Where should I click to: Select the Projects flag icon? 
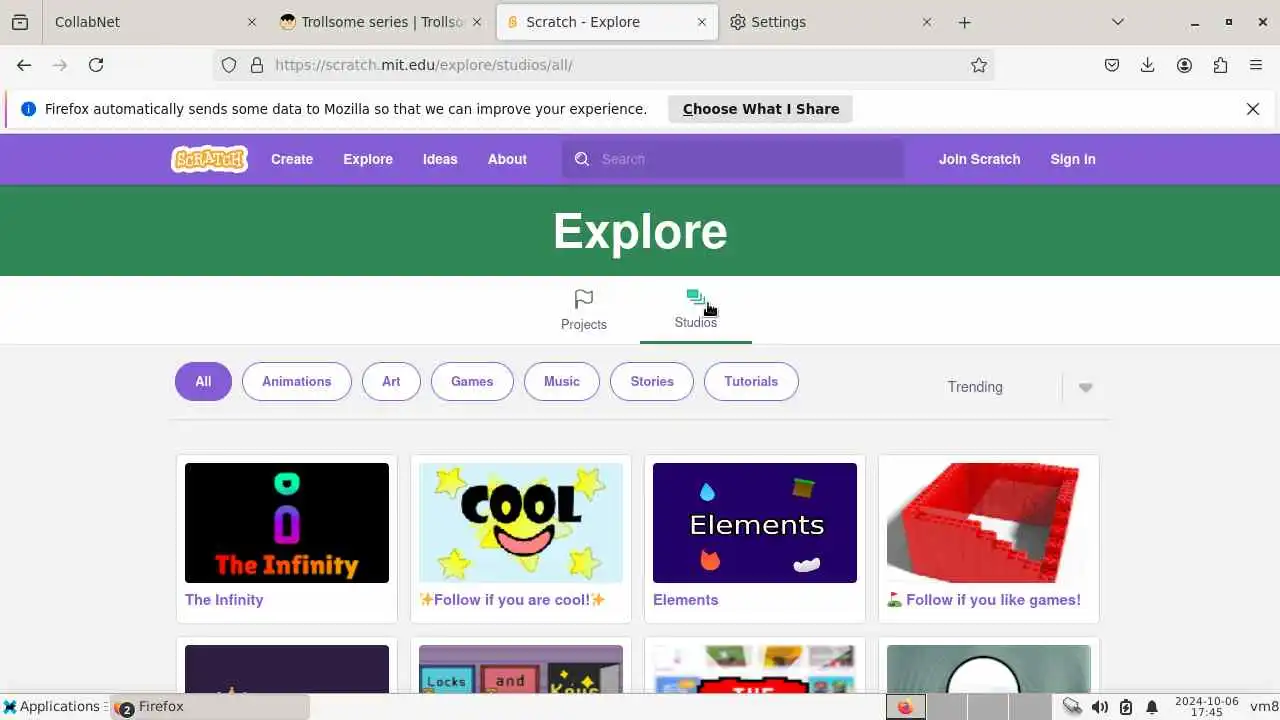click(x=584, y=299)
